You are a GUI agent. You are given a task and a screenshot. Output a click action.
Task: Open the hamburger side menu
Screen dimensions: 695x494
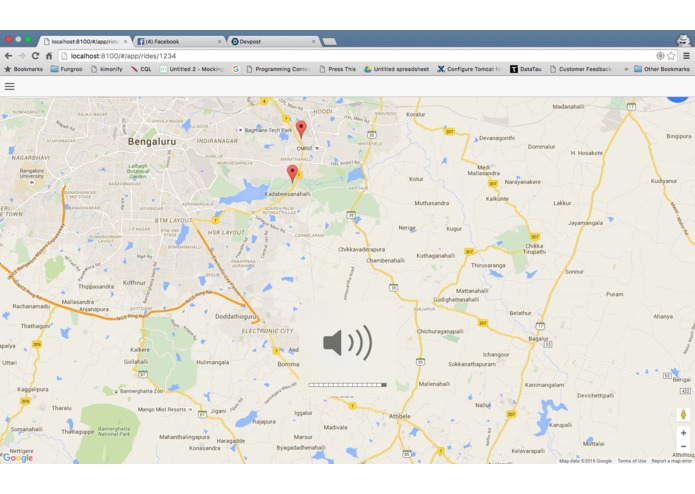(10, 86)
